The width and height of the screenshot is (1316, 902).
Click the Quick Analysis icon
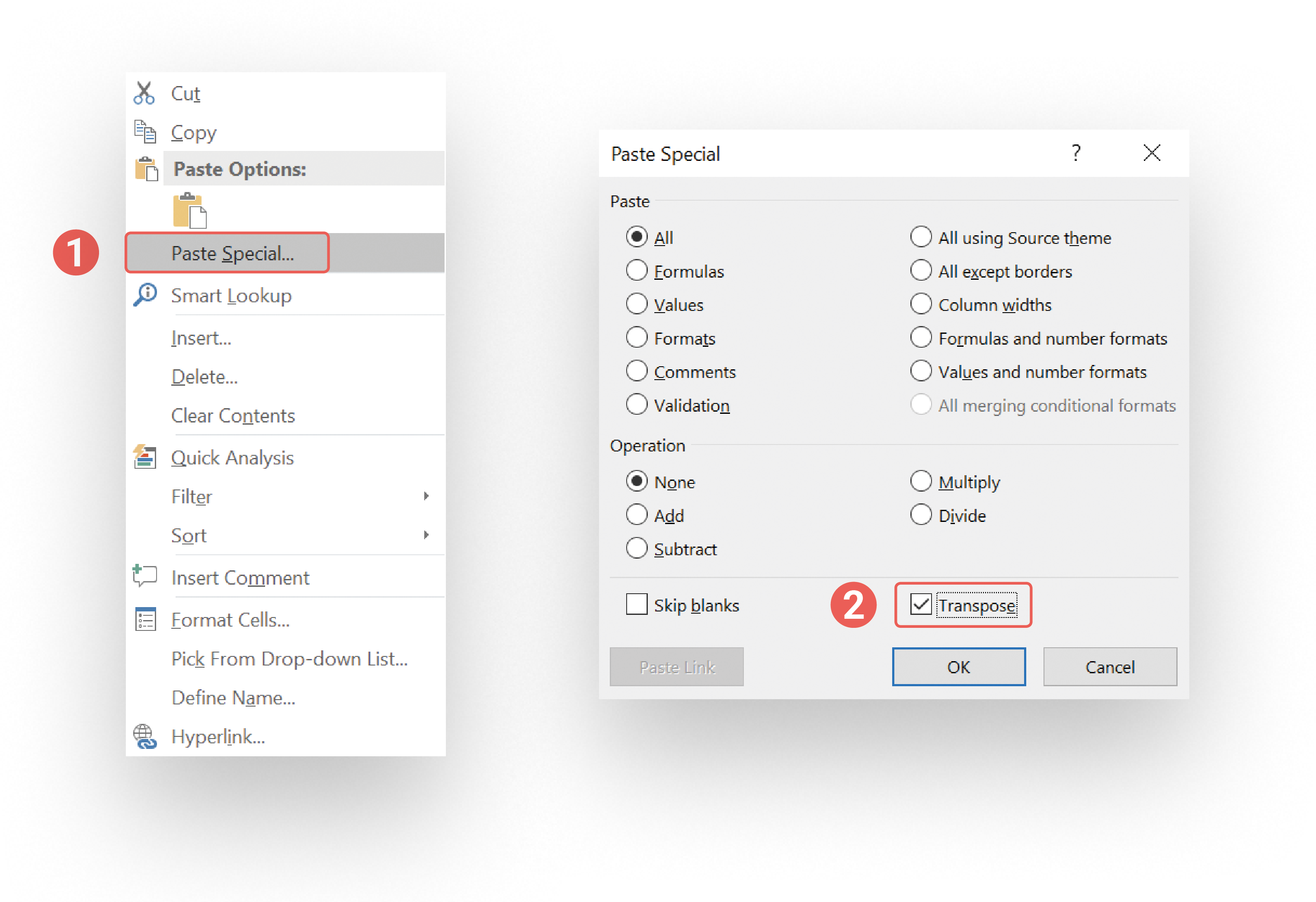click(x=145, y=457)
